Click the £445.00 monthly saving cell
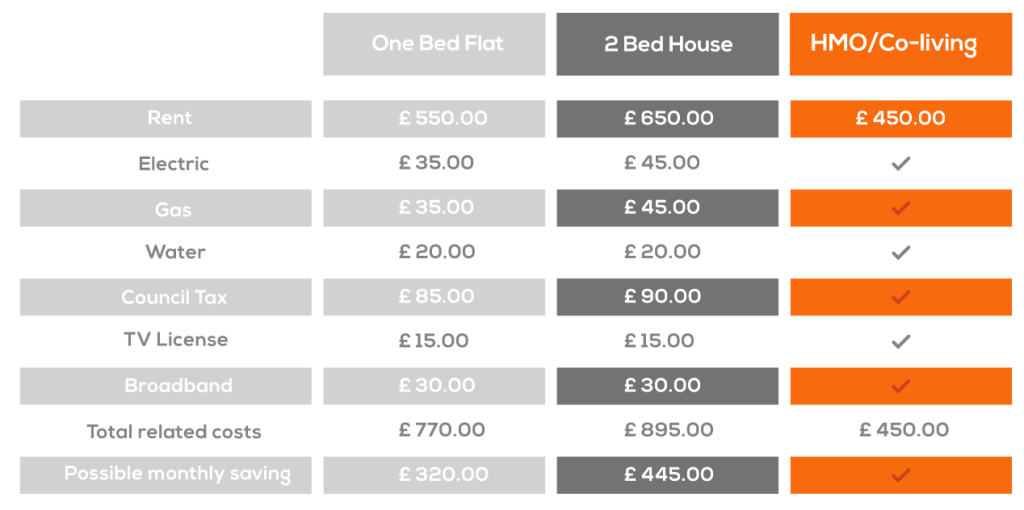This screenshot has width=1024, height=510. 668,475
